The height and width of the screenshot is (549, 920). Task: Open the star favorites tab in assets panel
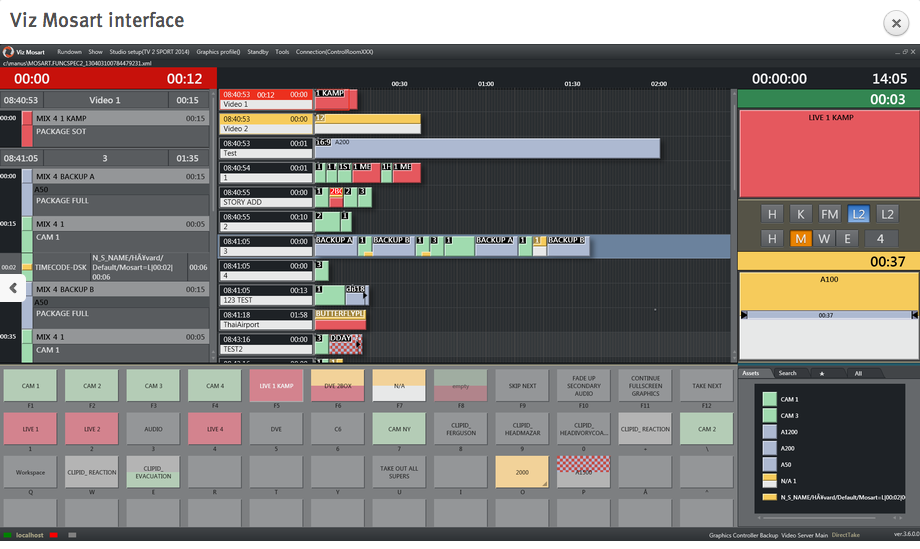[822, 373]
